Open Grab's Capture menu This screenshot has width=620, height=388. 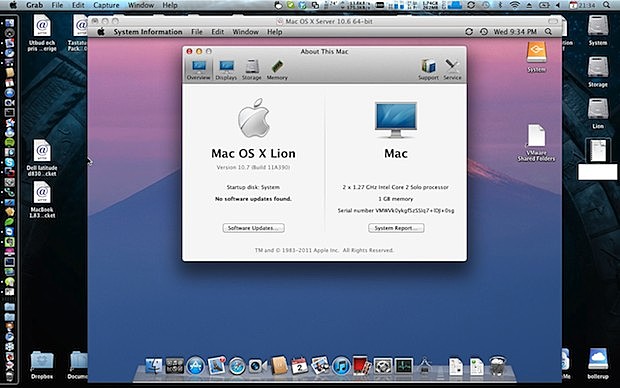[106, 5]
